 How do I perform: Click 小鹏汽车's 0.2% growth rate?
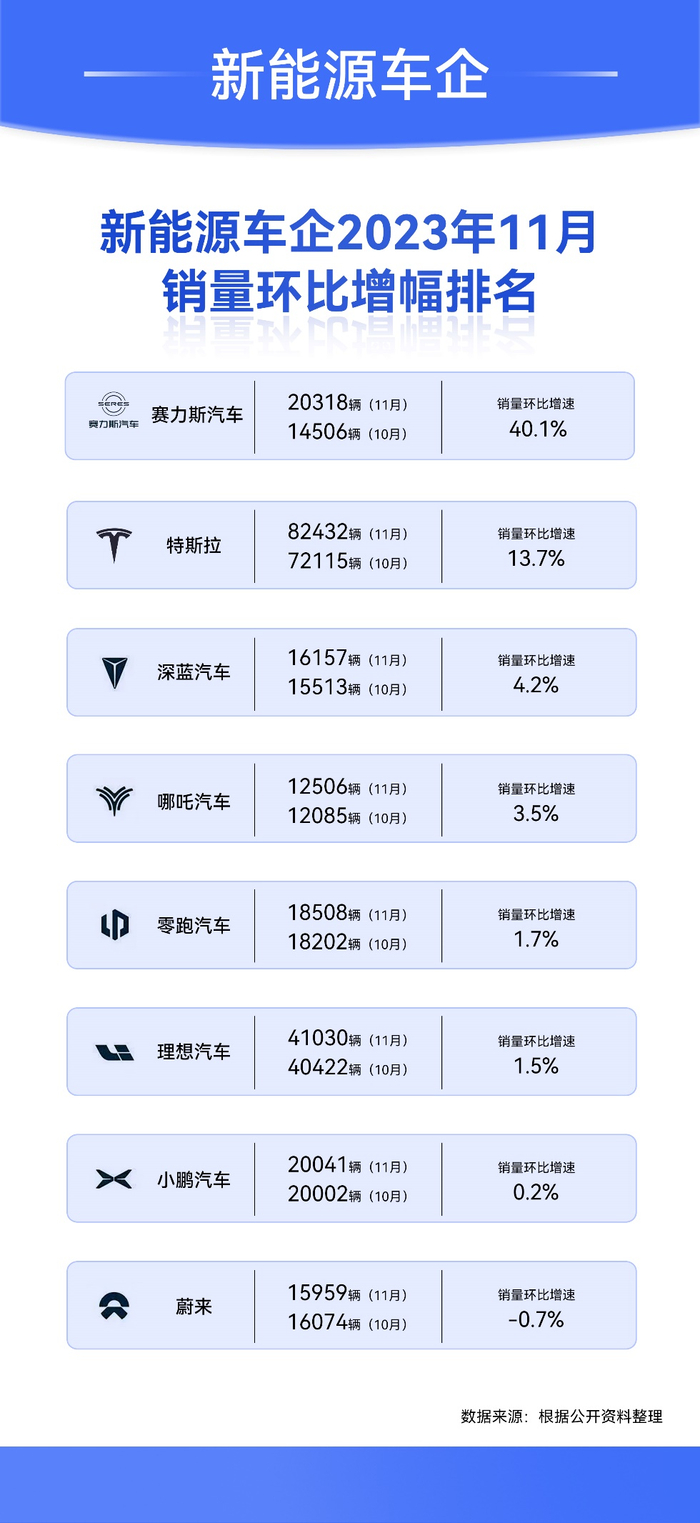[537, 1192]
